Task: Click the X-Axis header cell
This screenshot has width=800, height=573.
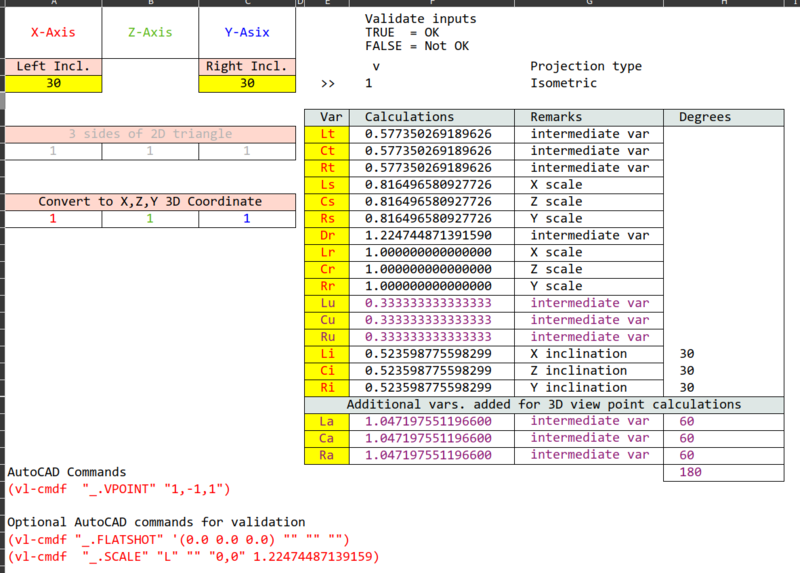Action: pos(53,33)
